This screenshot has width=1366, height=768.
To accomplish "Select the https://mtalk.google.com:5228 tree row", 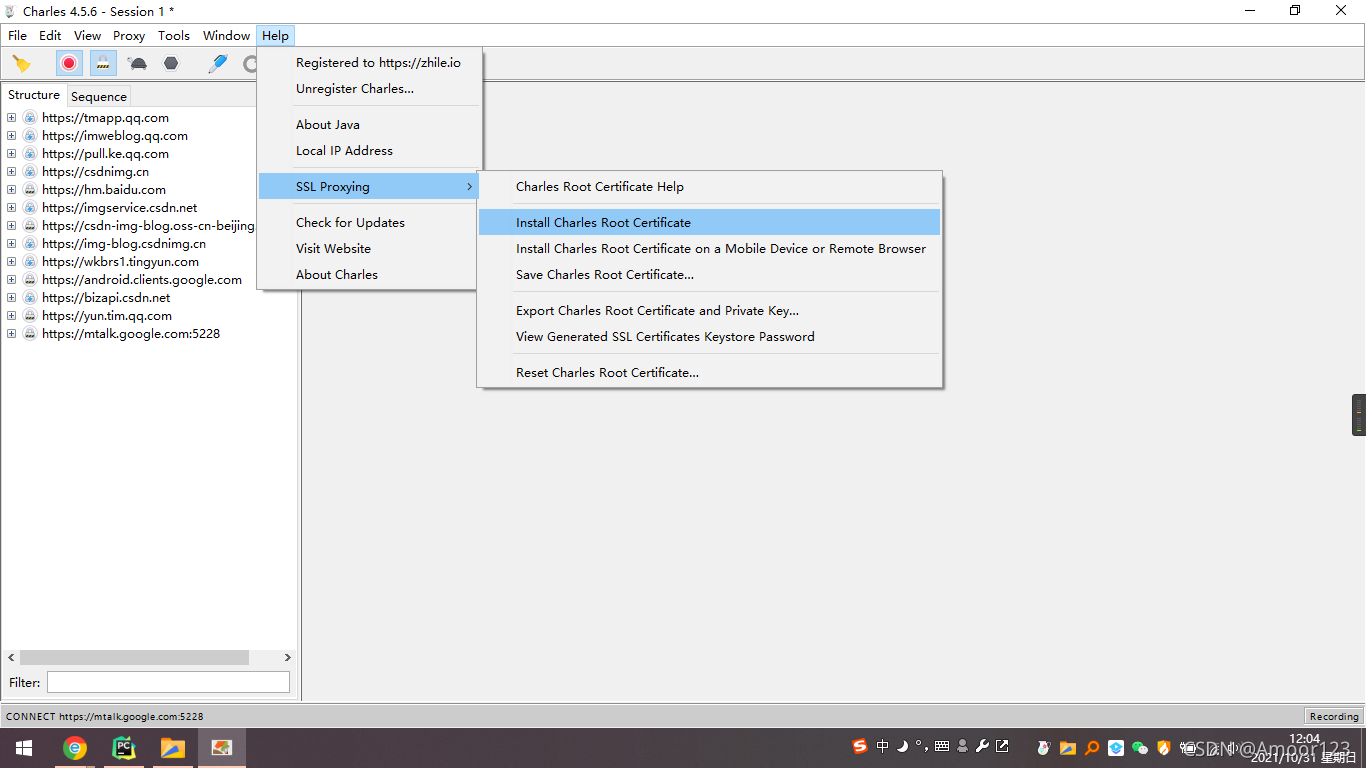I will tap(131, 334).
